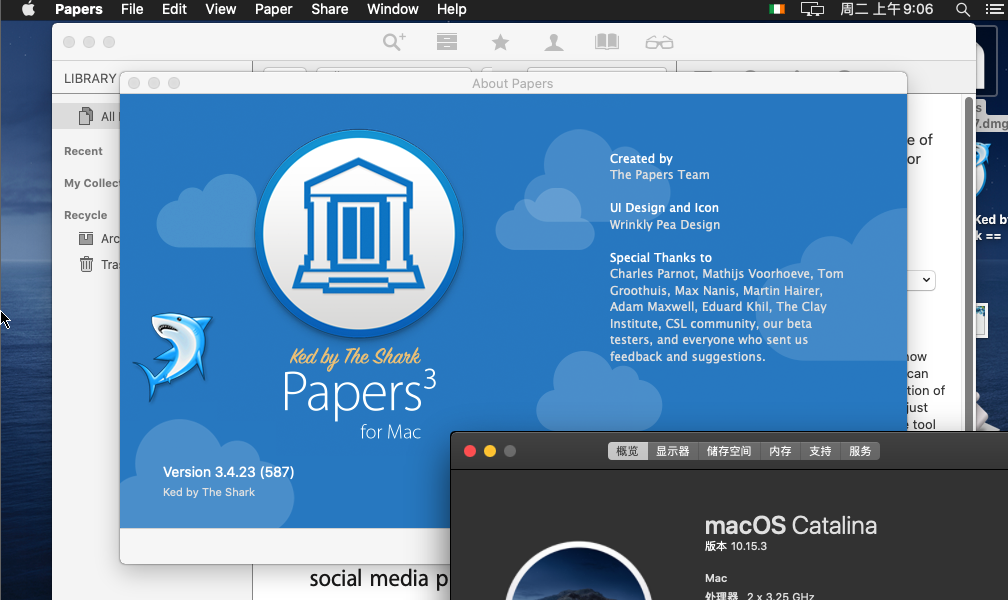
Task: Open the search-plus tool in Papers toolbar
Action: [394, 42]
